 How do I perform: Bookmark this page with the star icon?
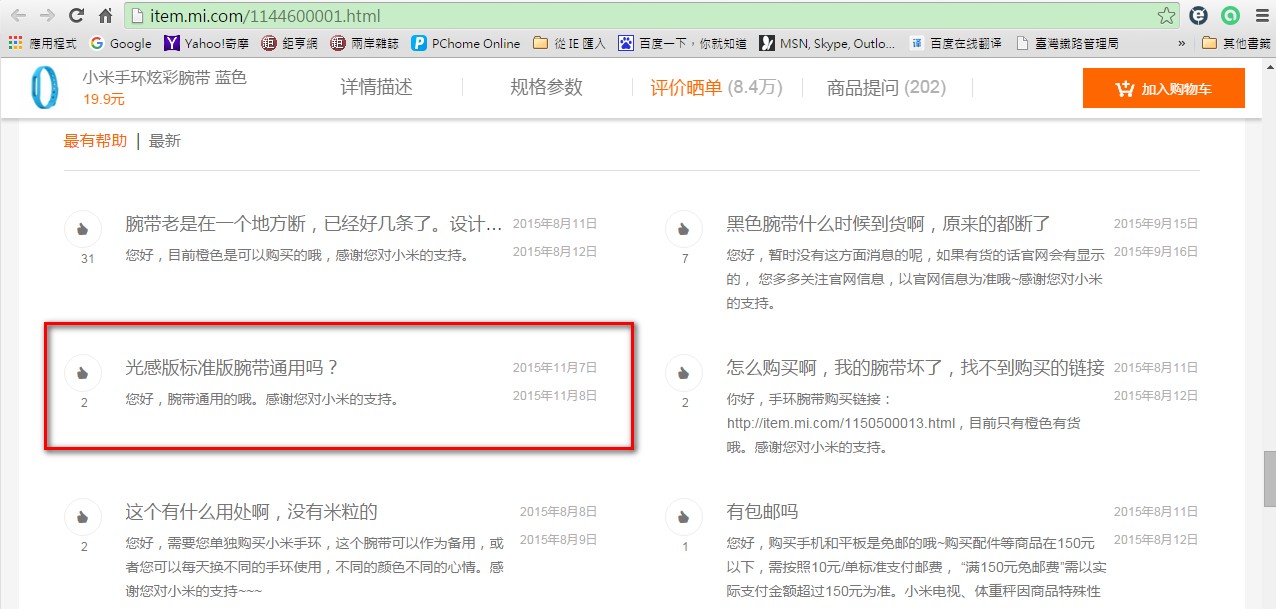click(1166, 16)
